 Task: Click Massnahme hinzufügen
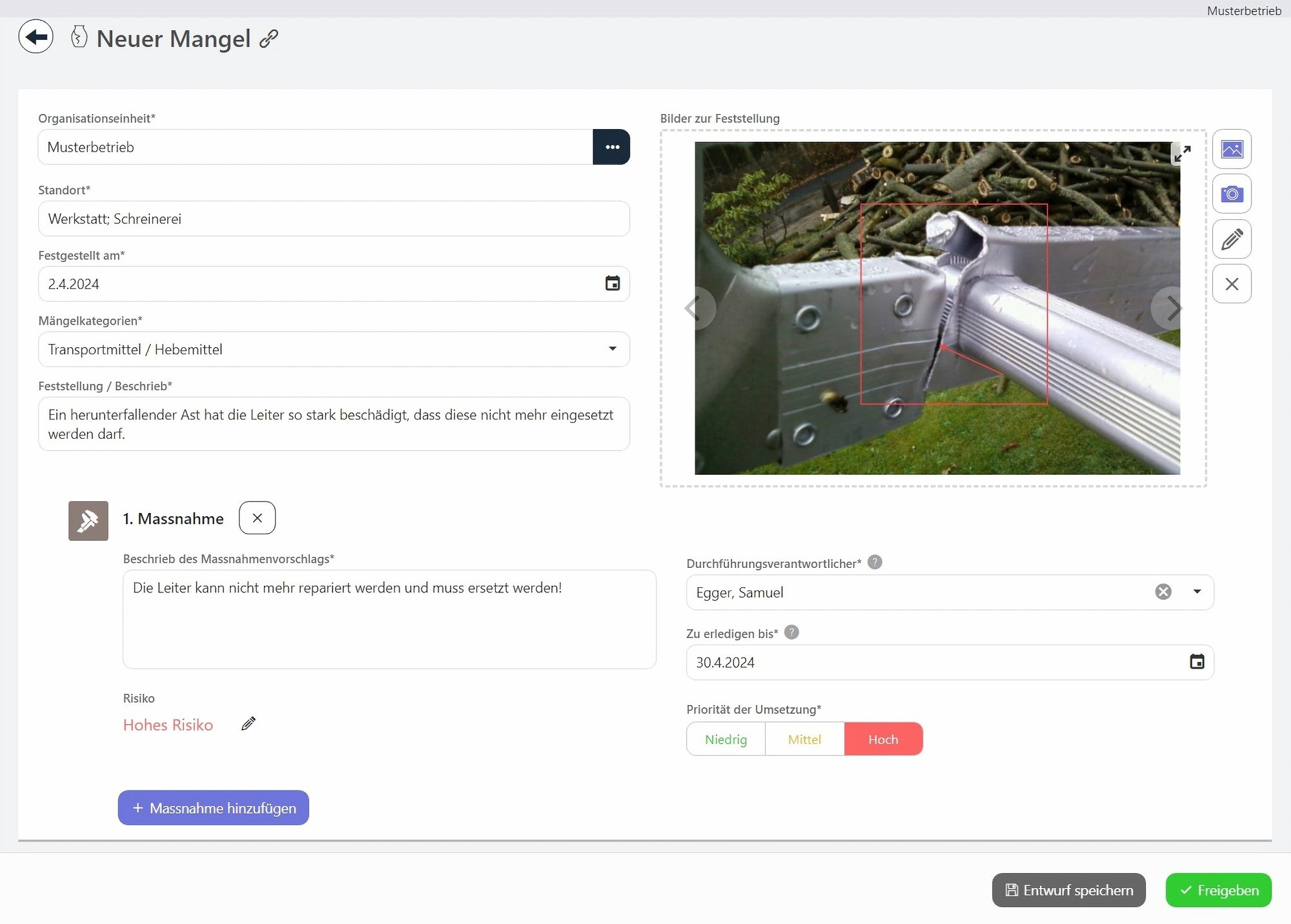[212, 807]
